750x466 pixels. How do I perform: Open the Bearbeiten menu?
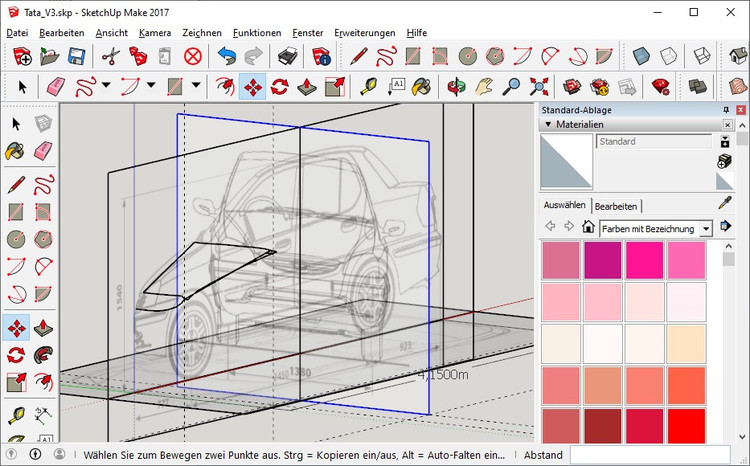pos(62,33)
